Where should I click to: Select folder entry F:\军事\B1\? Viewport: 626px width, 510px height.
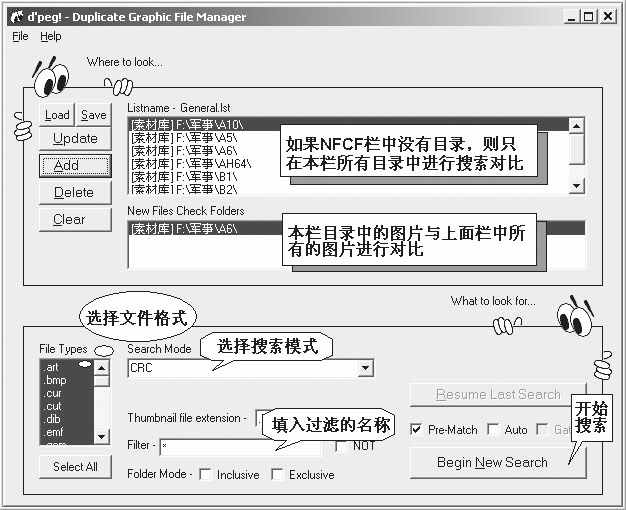(349, 176)
